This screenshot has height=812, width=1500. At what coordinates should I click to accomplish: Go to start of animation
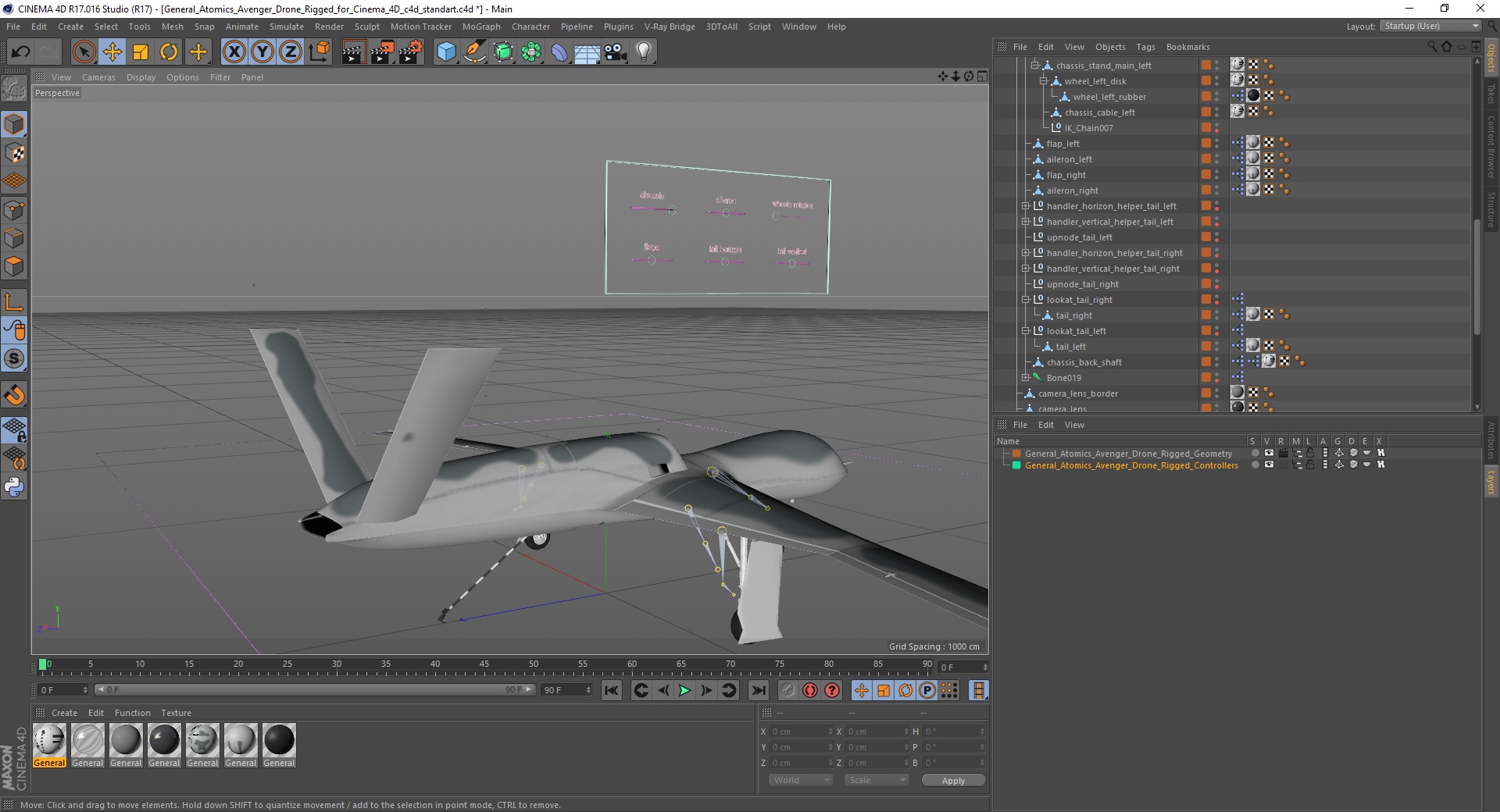(611, 690)
